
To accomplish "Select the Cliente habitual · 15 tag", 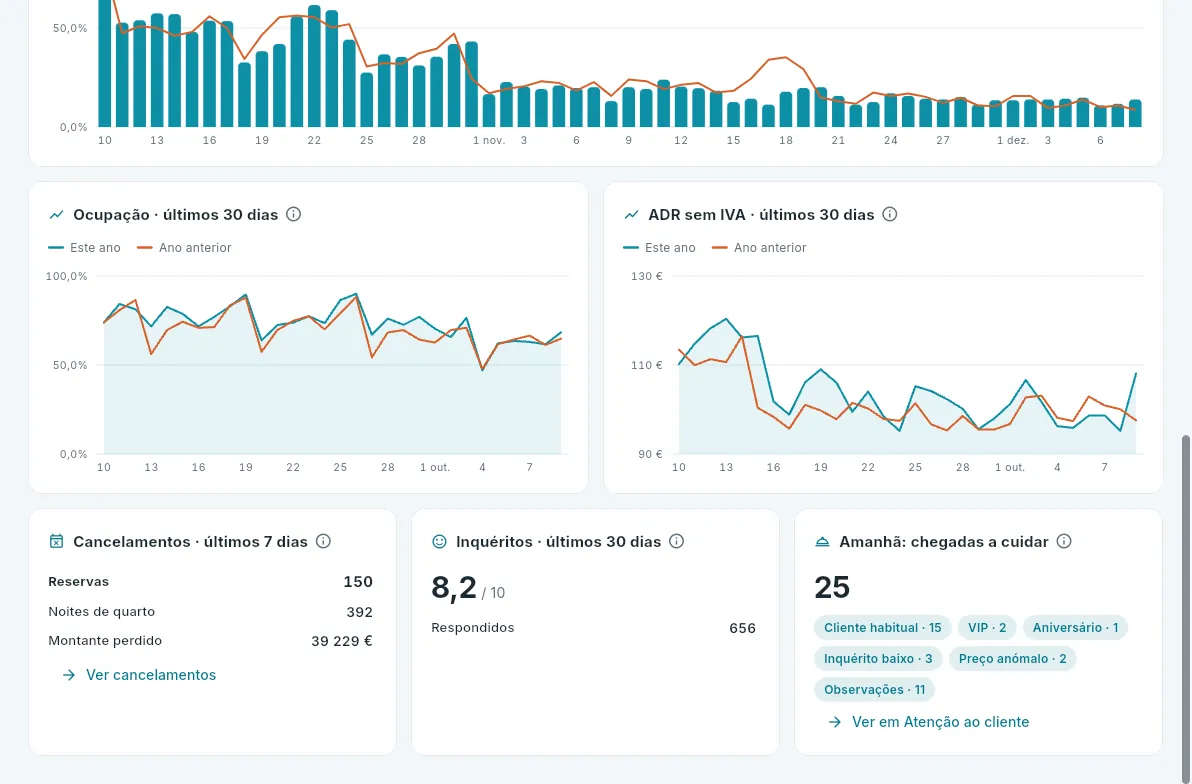I will (x=883, y=628).
